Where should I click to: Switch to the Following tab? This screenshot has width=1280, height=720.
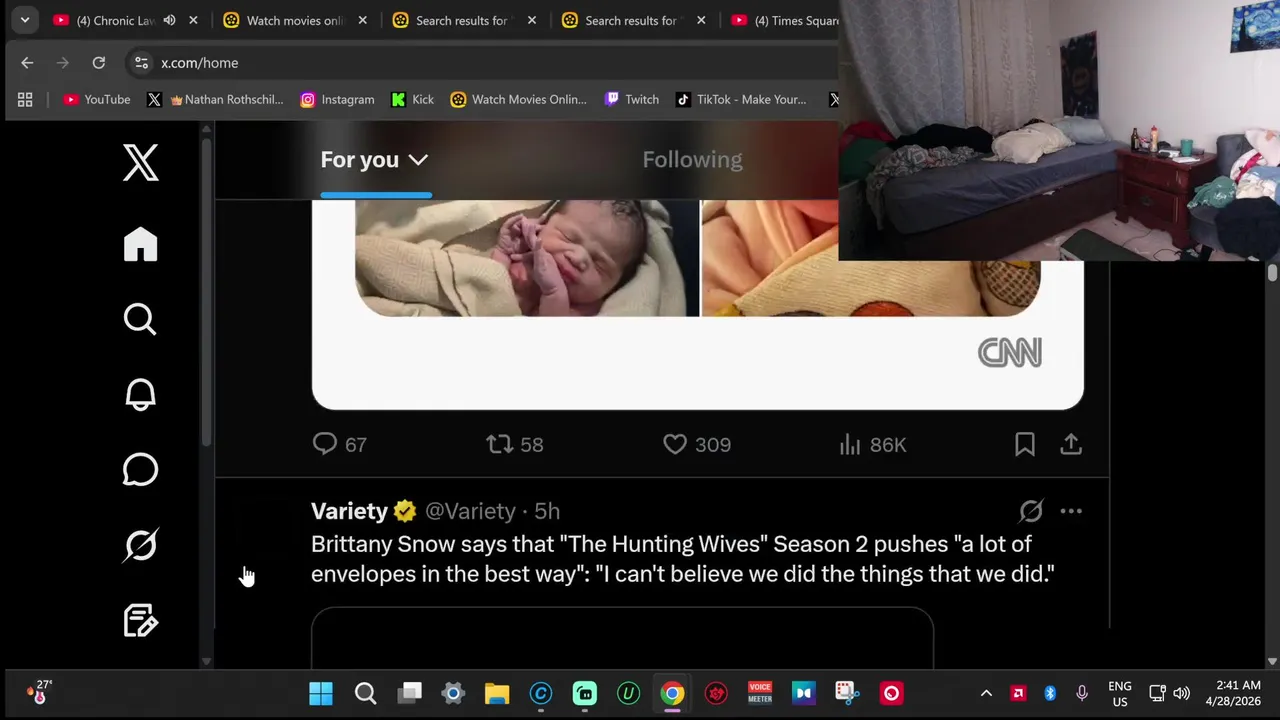coord(692,160)
